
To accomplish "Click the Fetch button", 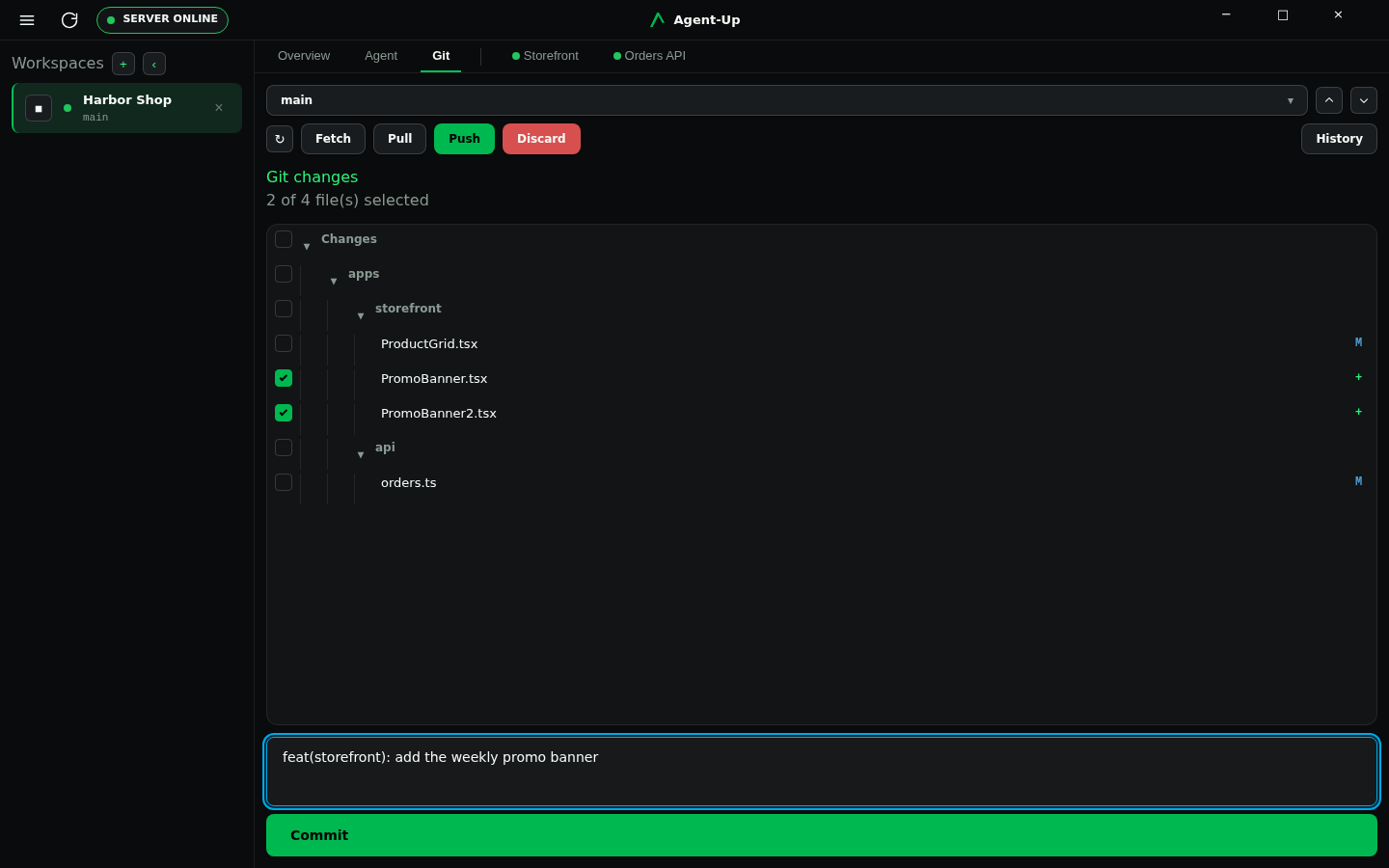I will (x=333, y=139).
